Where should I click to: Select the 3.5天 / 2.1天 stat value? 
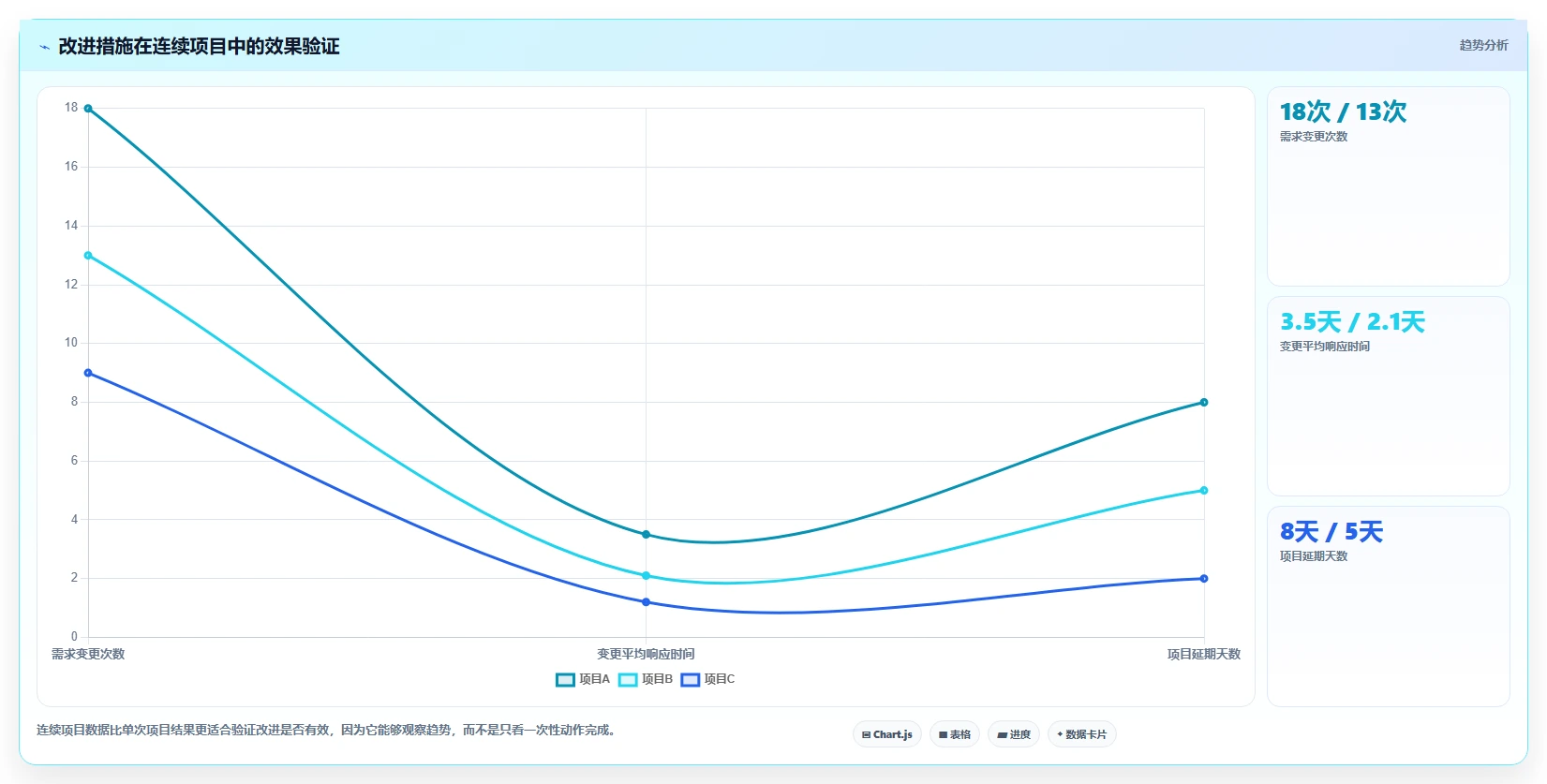click(1352, 322)
